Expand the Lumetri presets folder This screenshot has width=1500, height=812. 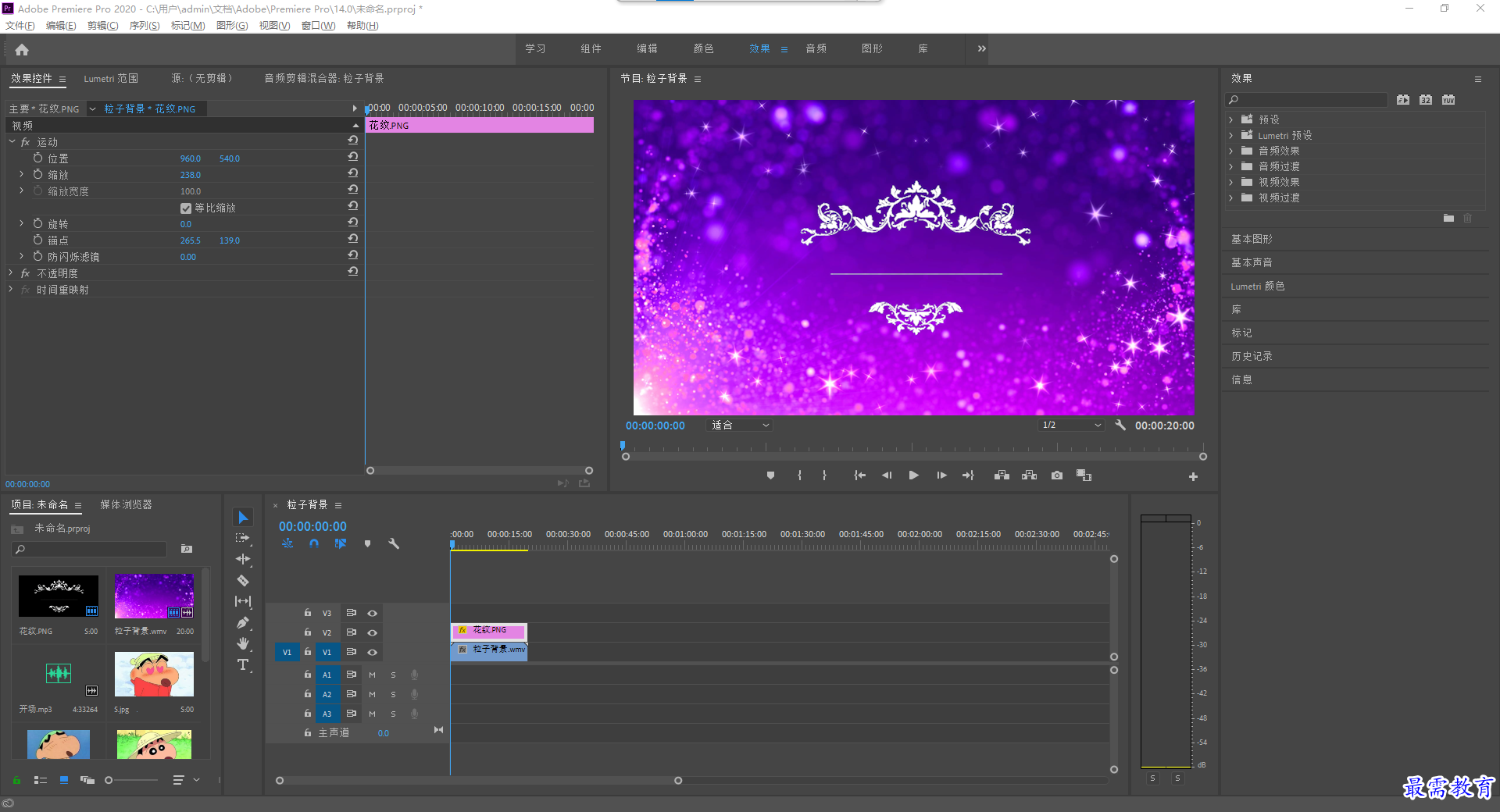pyautogui.click(x=1231, y=135)
